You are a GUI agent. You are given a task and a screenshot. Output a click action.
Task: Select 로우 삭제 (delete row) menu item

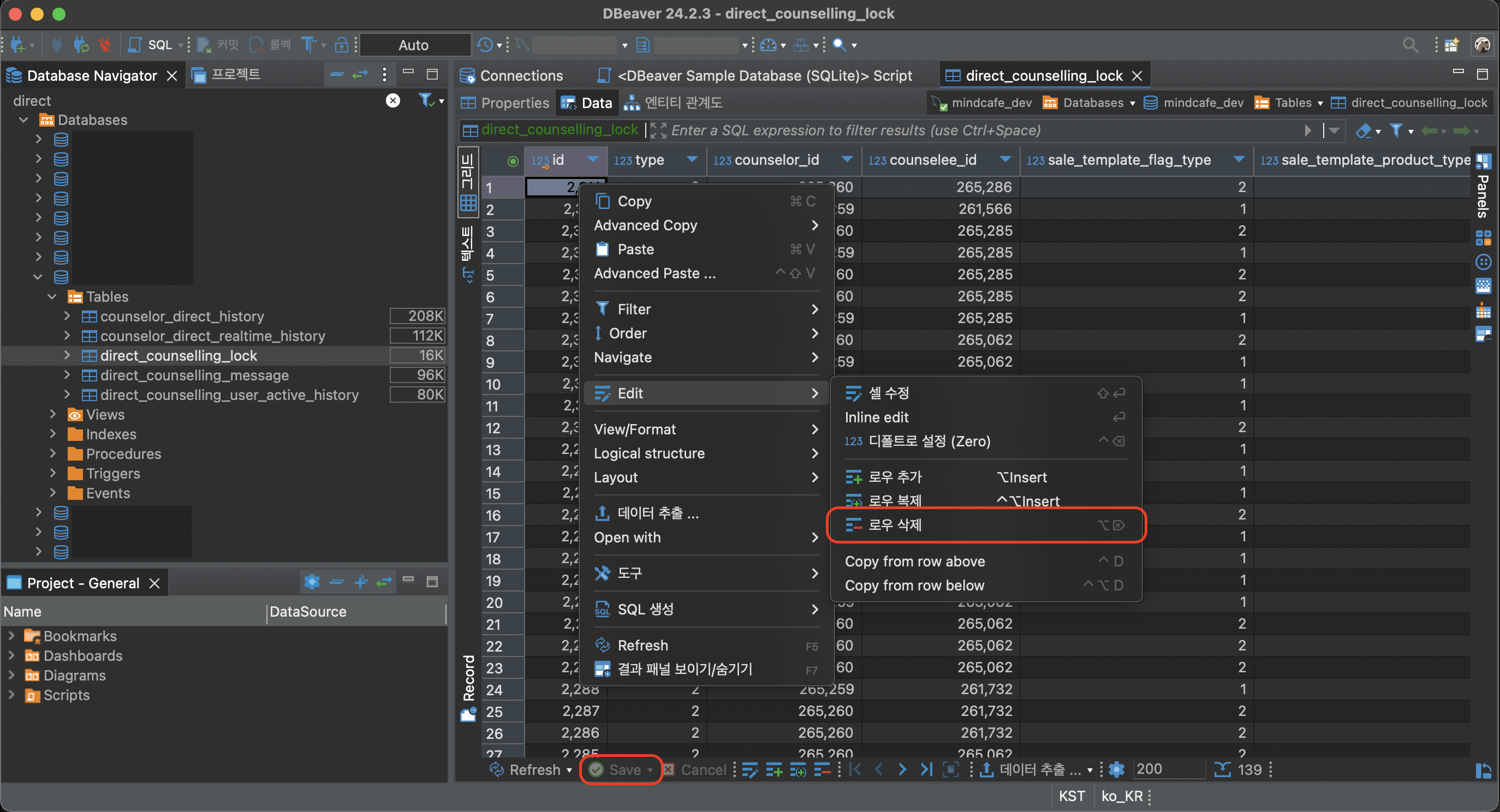(986, 525)
